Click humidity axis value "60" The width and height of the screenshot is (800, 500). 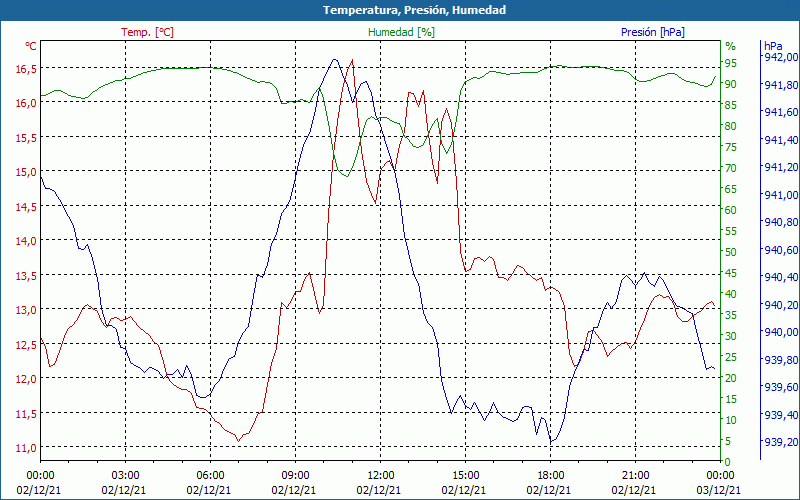731,210
